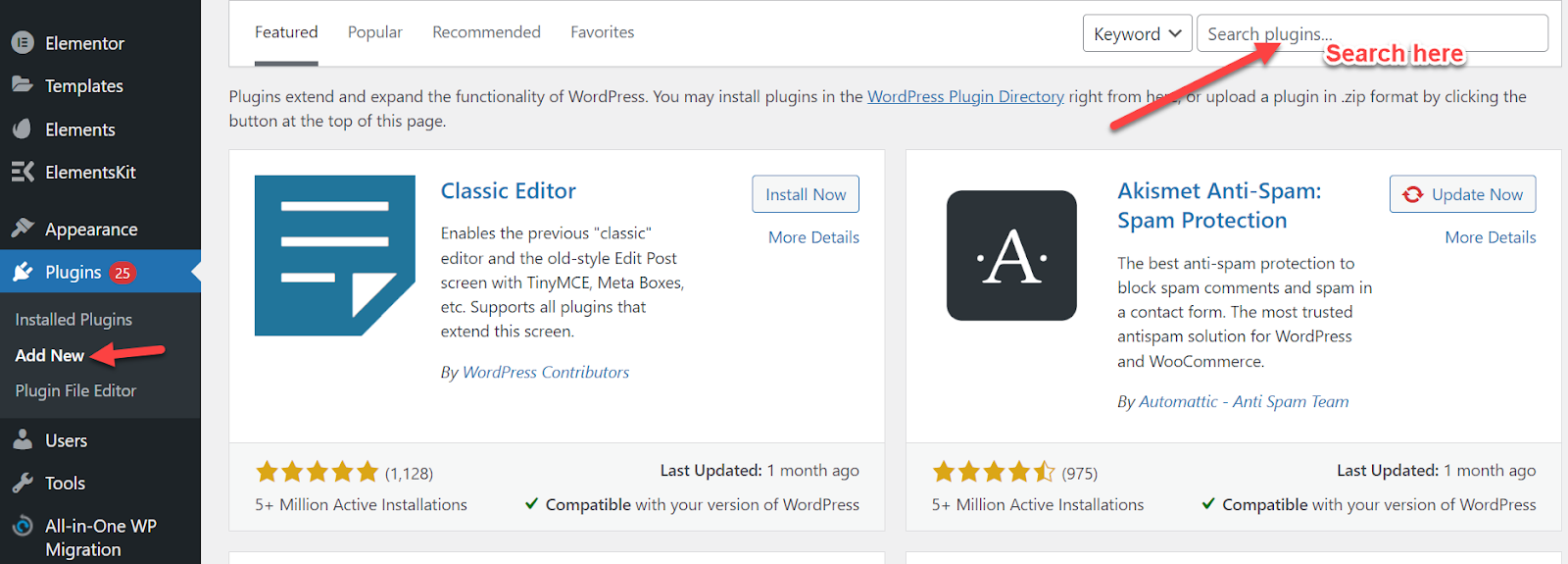This screenshot has height=564, width=1568.
Task: Click the Classic Editor active installations text
Action: (361, 504)
